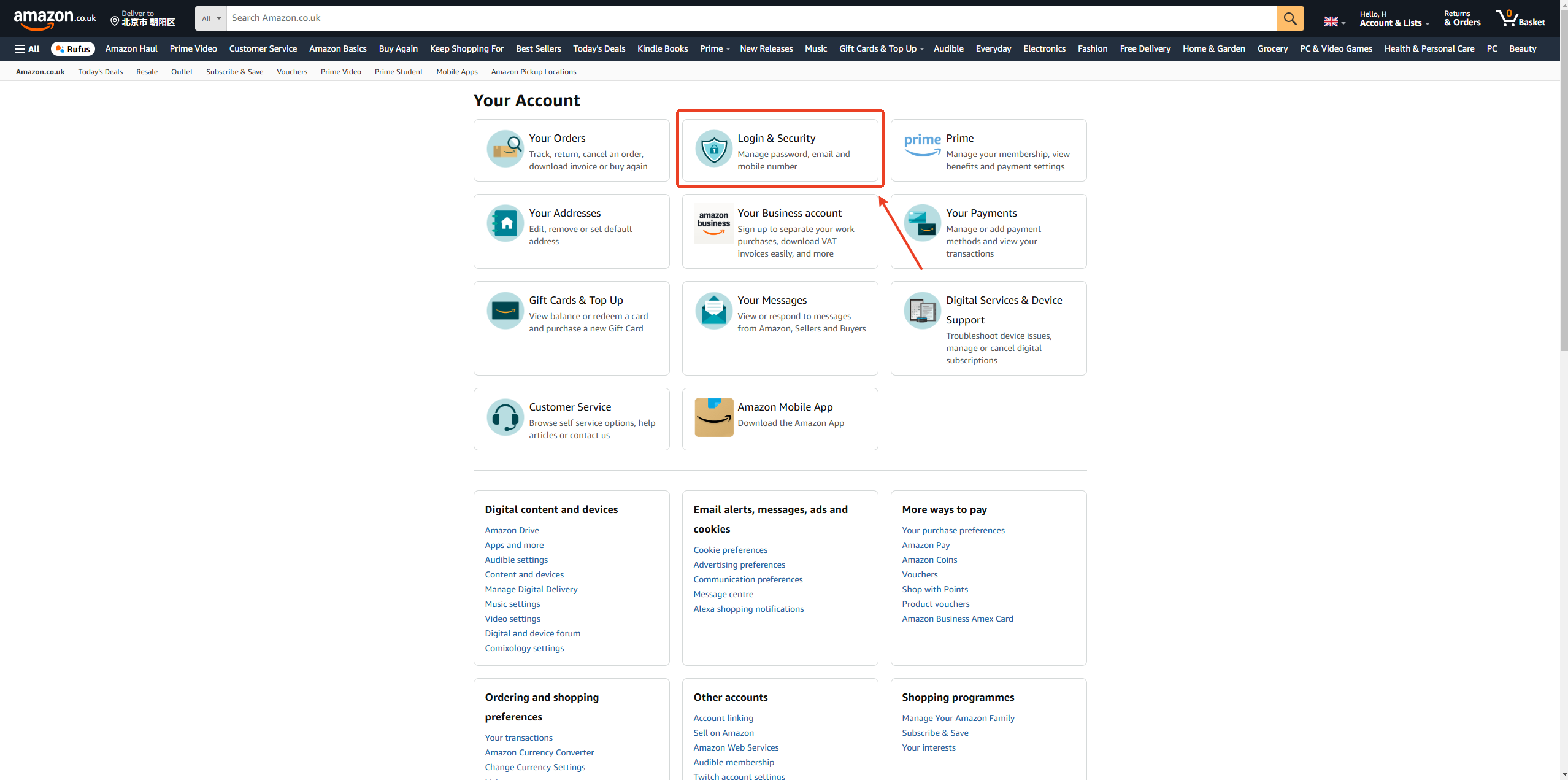Click the Amazon.co.uk logo
The image size is (1568, 780).
pyautogui.click(x=55, y=19)
